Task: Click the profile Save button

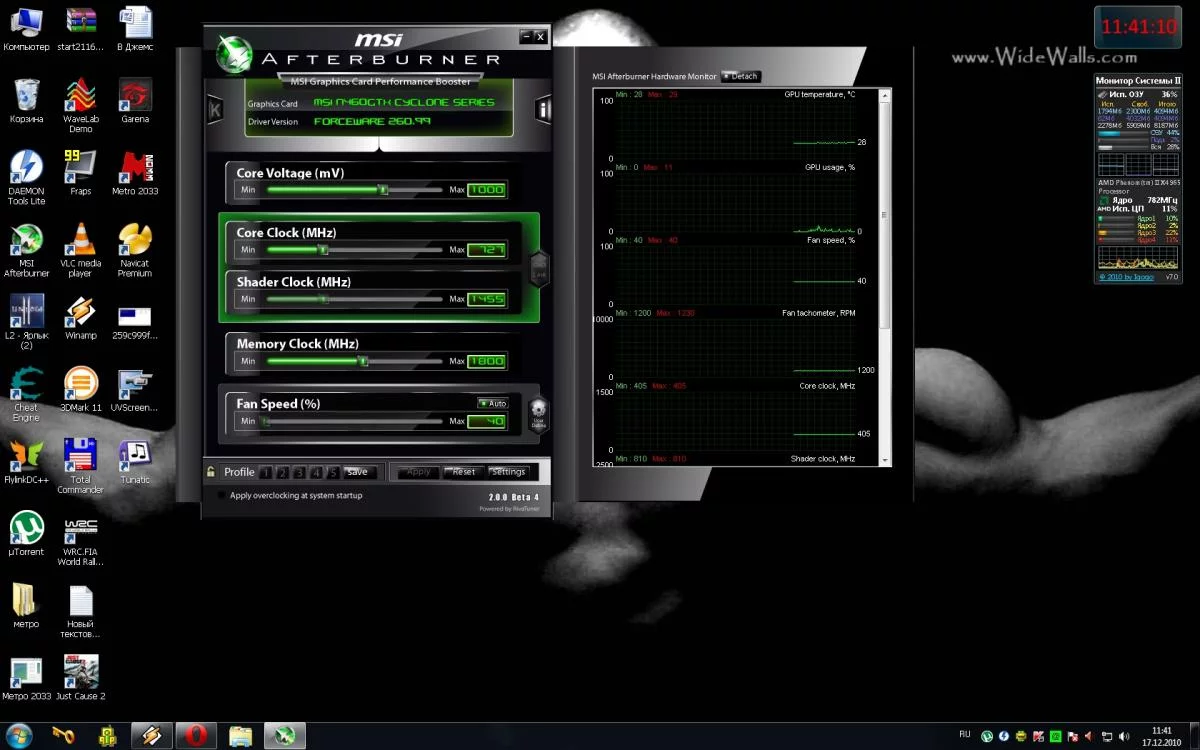Action: click(x=358, y=473)
